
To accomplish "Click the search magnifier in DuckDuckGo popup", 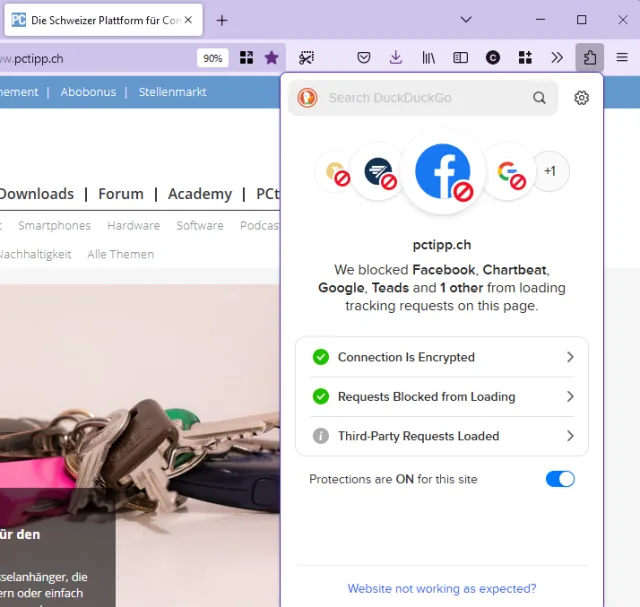I will 539,98.
